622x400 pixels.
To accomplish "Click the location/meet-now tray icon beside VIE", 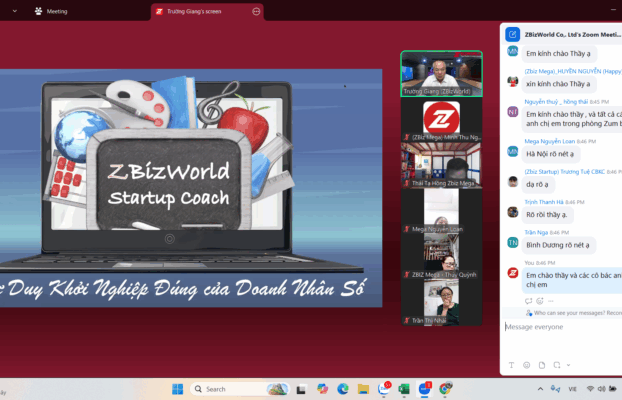I will tap(555, 389).
